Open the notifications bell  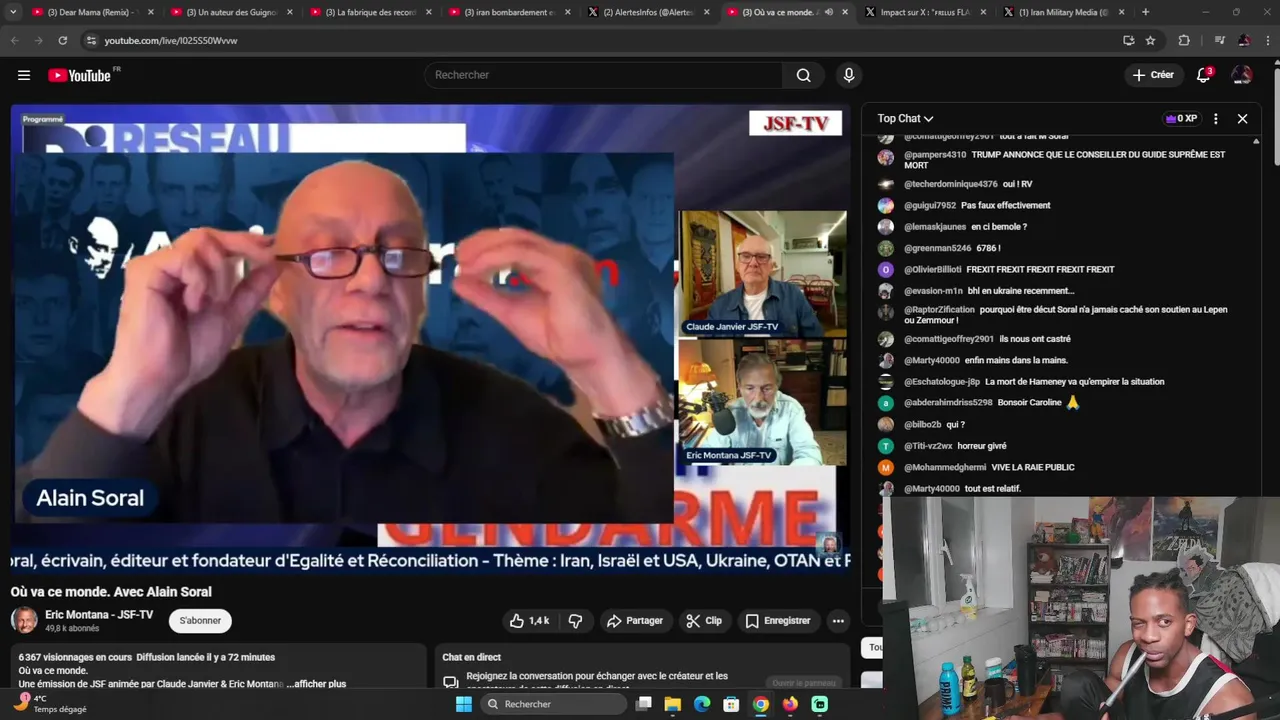pyautogui.click(x=1204, y=75)
